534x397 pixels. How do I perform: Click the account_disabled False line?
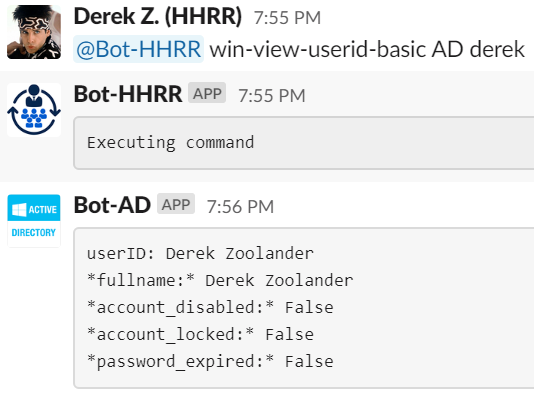(x=210, y=307)
